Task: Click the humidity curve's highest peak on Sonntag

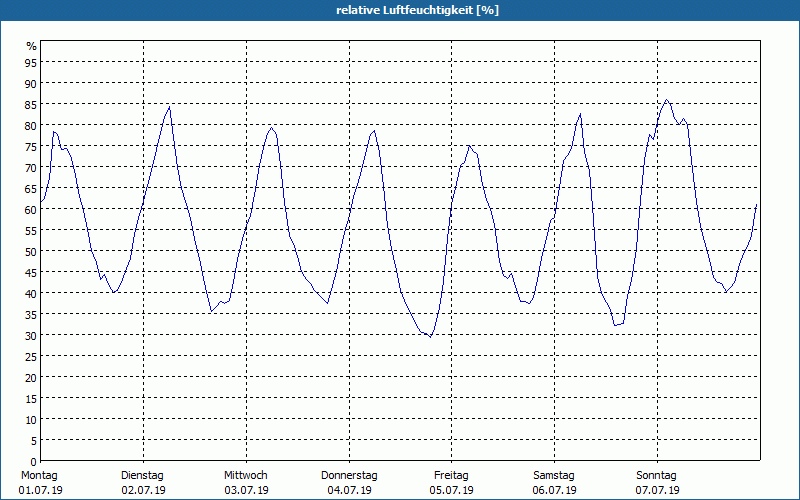Action: tap(666, 100)
